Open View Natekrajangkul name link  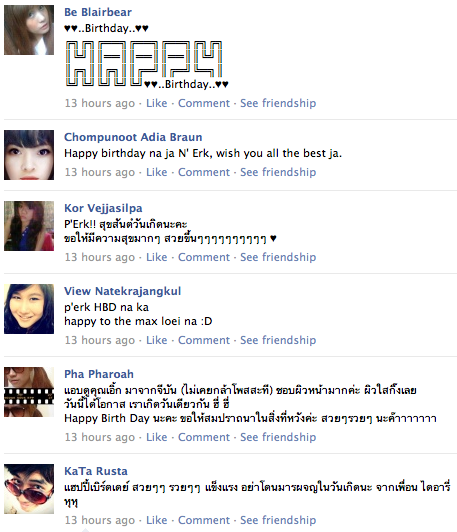[122, 291]
